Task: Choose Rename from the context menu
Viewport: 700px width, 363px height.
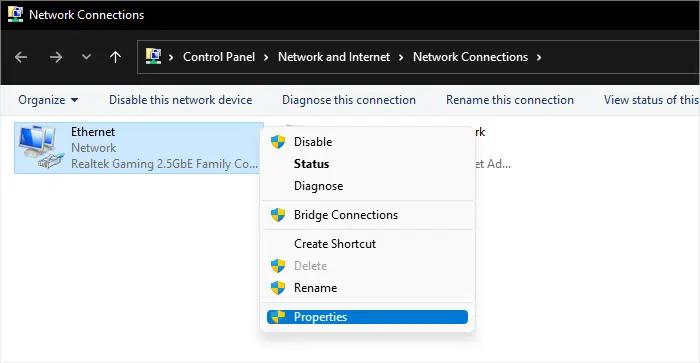Action: [367, 288]
